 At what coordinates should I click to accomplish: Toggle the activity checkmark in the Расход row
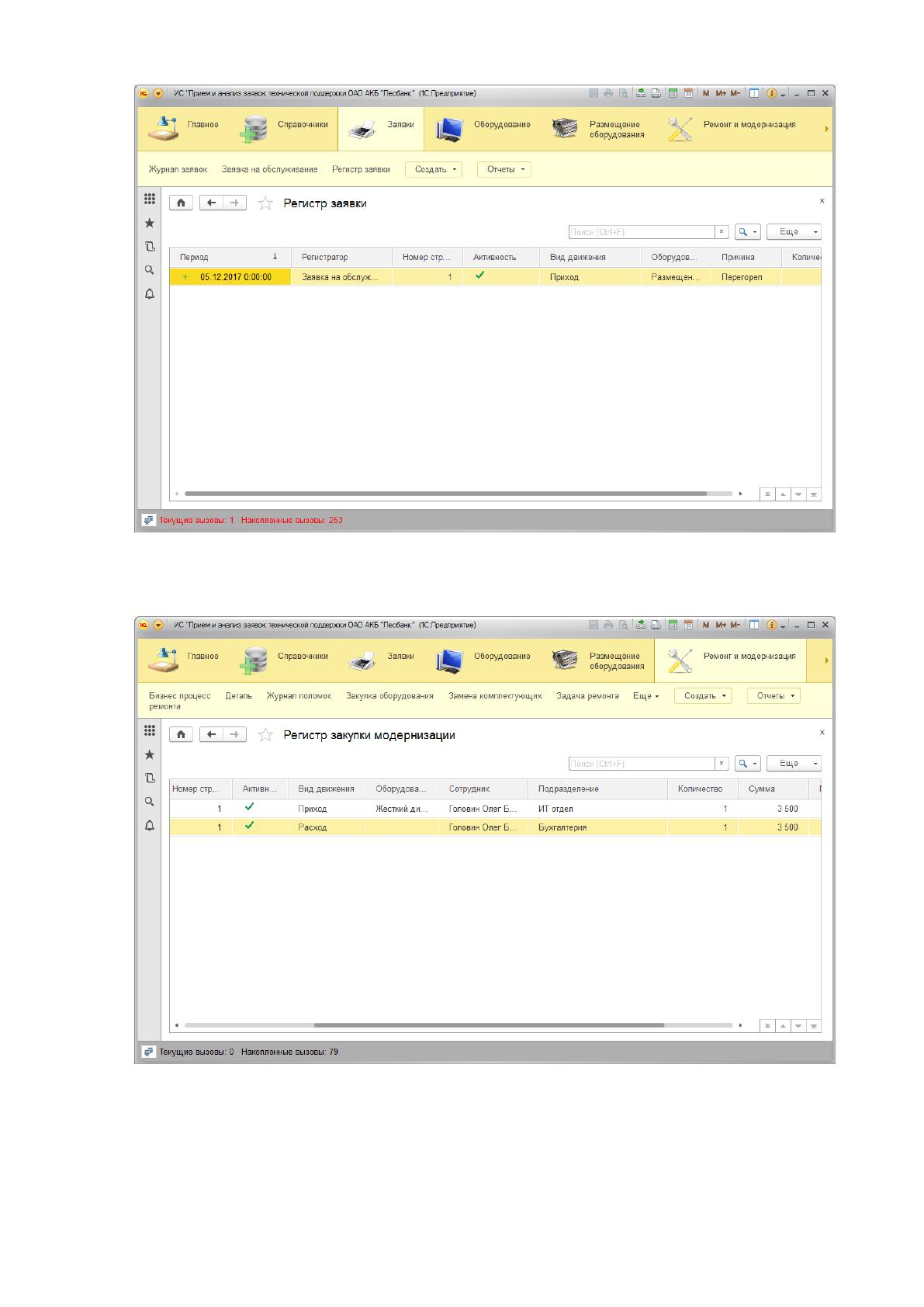[x=249, y=827]
